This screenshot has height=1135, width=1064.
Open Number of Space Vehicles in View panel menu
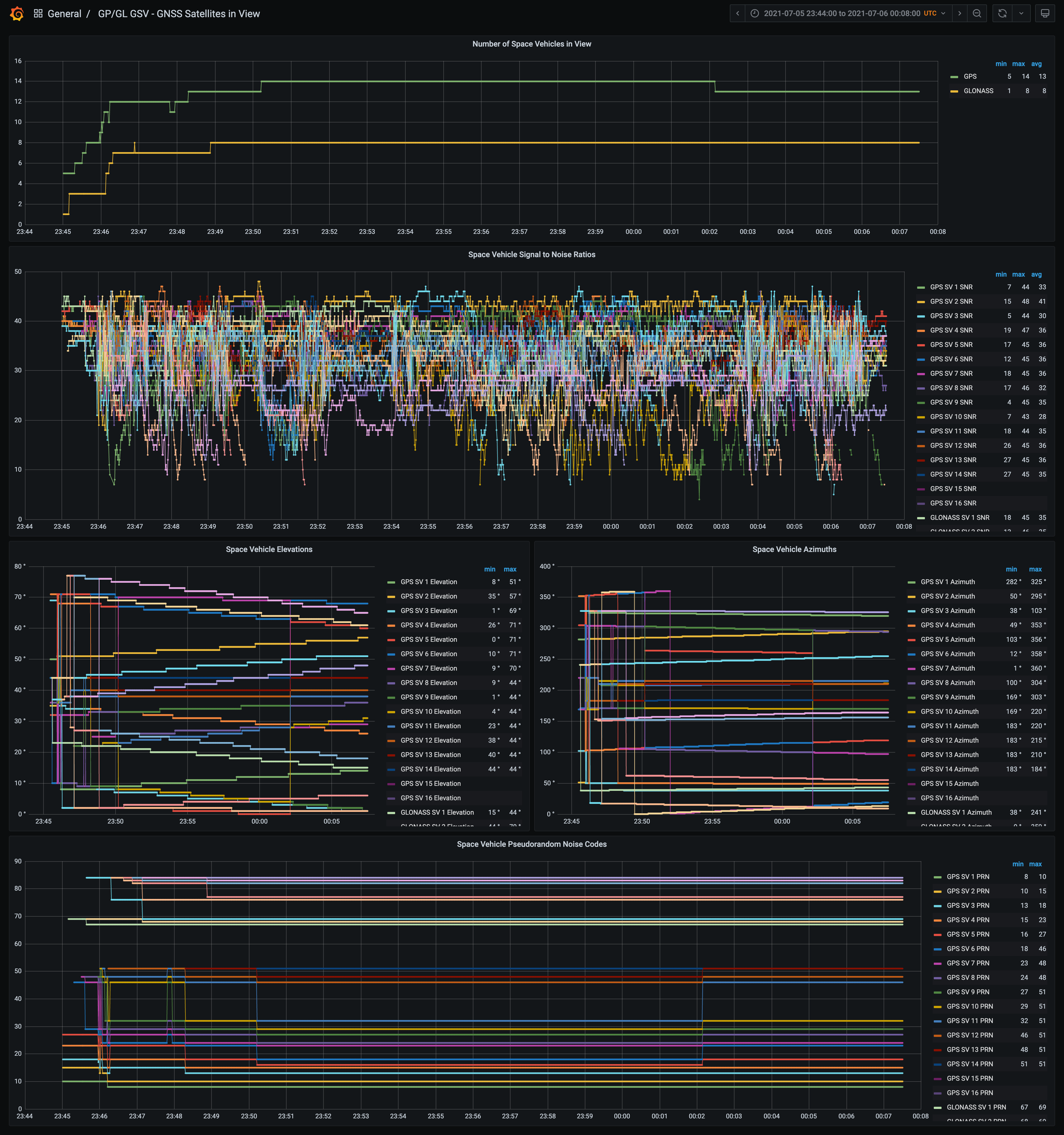pyautogui.click(x=531, y=44)
